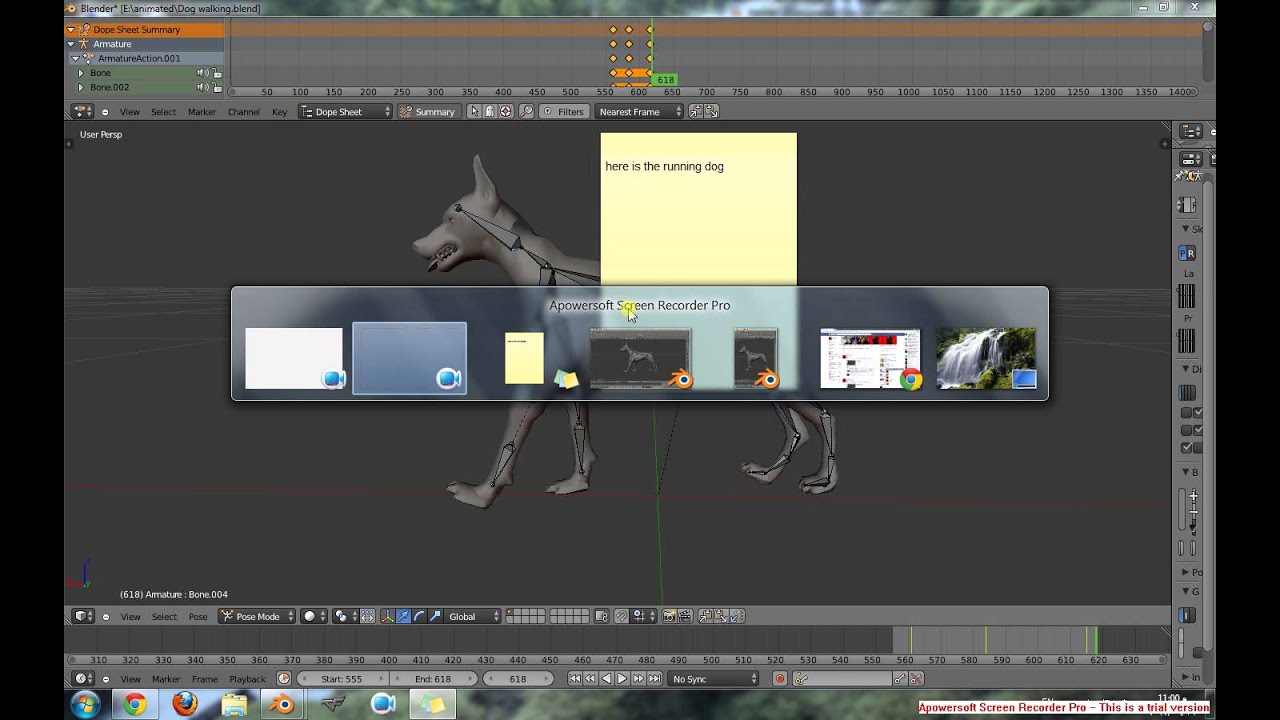Mute the Bone.002 channel speaker icon
Viewport: 1280px width, 720px height.
point(202,87)
